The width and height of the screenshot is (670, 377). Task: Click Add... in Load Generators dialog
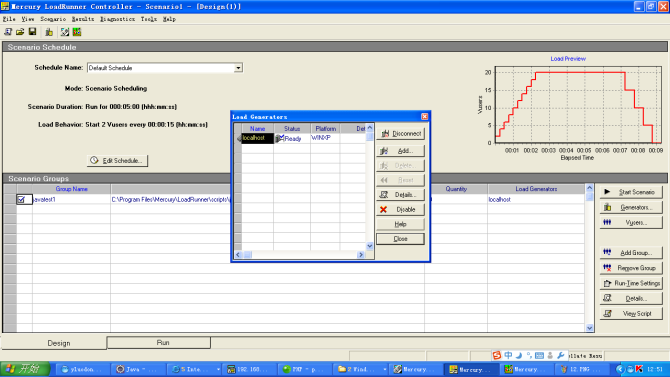coord(400,151)
